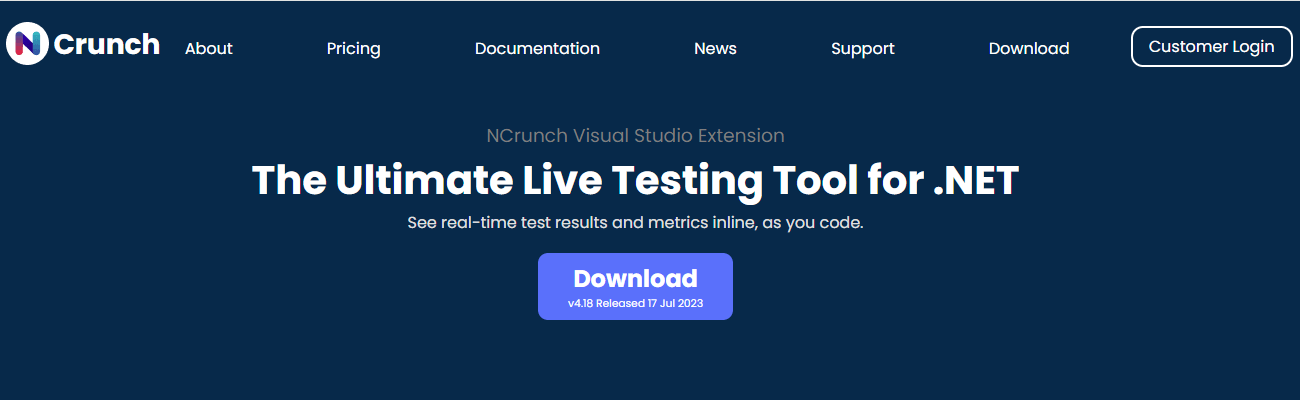Viewport: 1300px width, 400px height.
Task: Open the Documentation section
Action: [x=537, y=48]
